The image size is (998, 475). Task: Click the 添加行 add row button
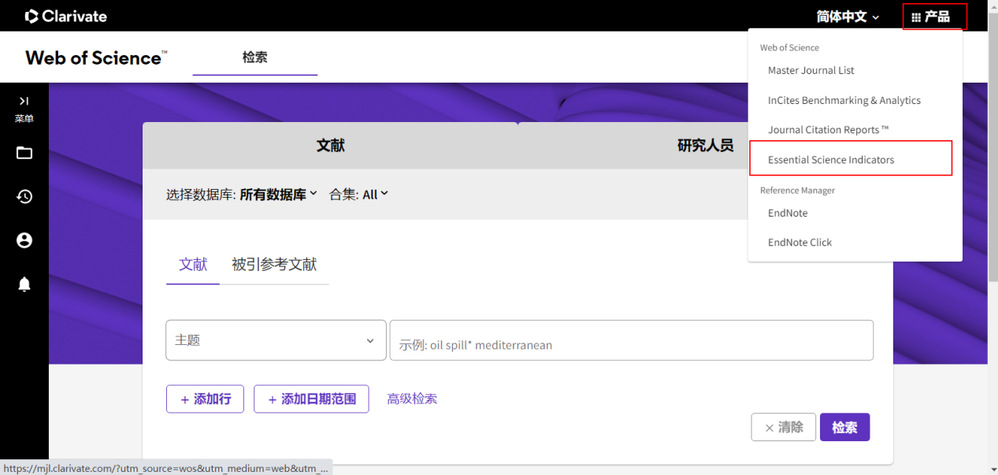(x=204, y=399)
